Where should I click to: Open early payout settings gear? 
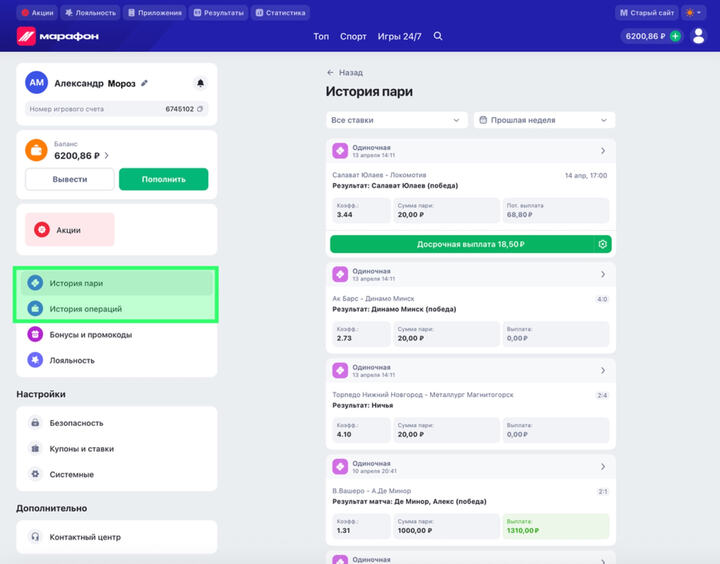click(x=602, y=244)
